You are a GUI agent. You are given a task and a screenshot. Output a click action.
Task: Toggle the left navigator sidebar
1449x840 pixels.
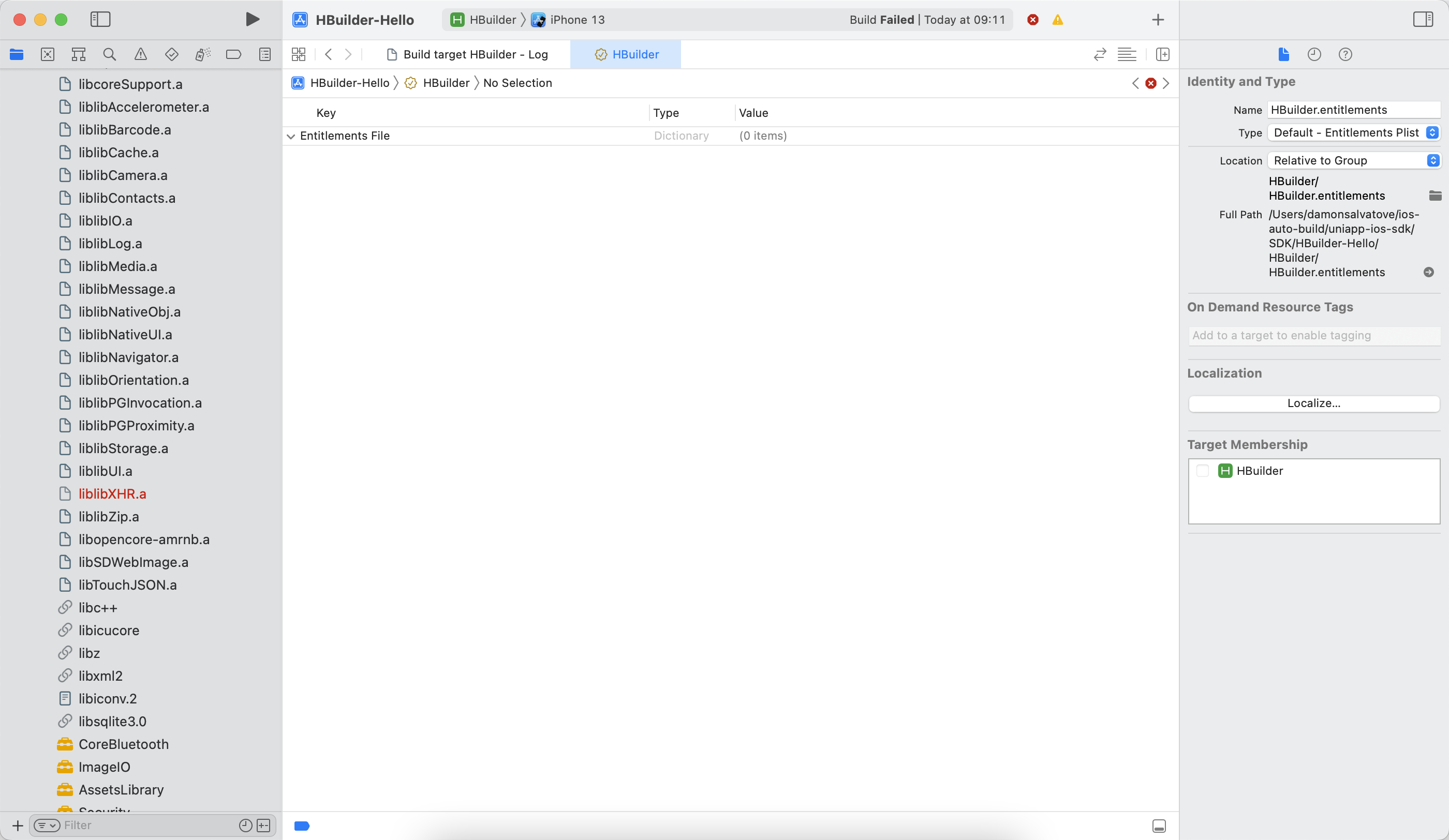click(x=100, y=20)
